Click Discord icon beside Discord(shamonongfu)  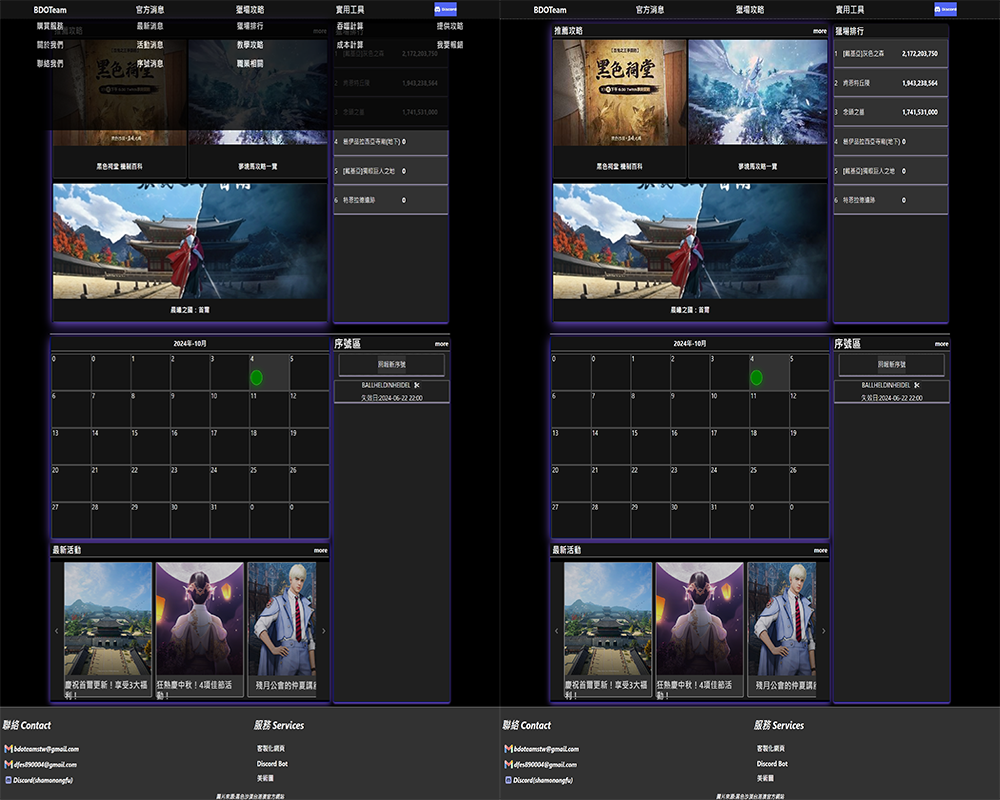click(8, 779)
